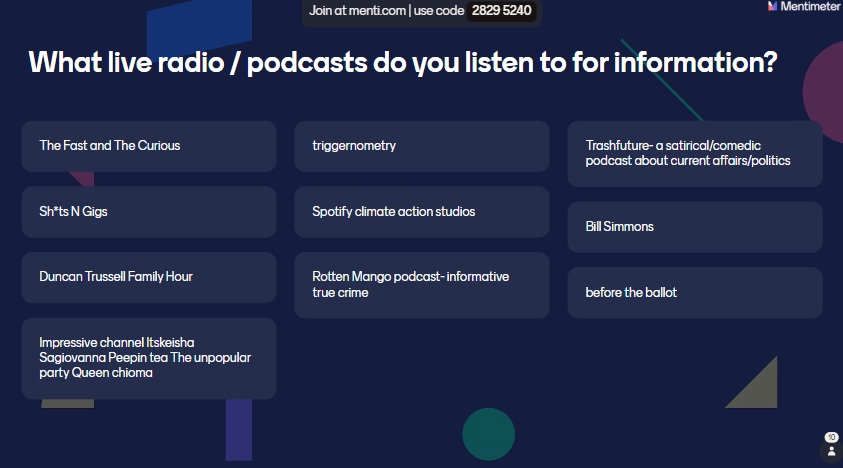Open 'Spotify climate action studios' card

pos(421,212)
